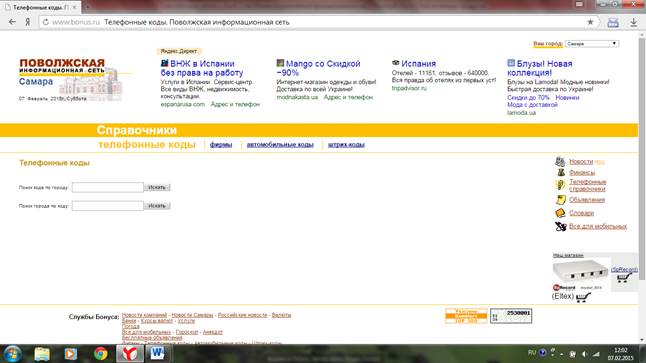Open the Новости sidebar link

pyautogui.click(x=581, y=162)
